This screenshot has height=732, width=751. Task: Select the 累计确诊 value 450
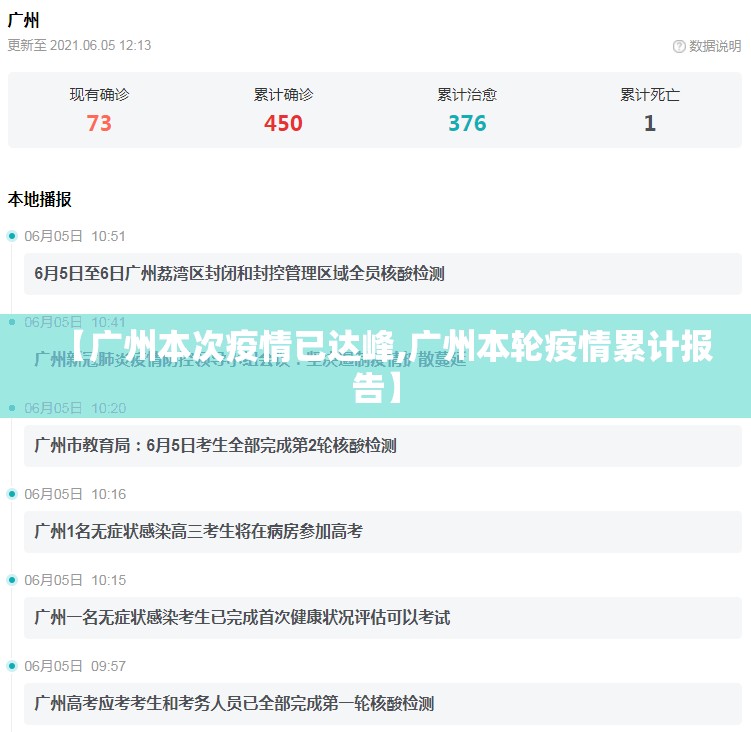pyautogui.click(x=283, y=123)
